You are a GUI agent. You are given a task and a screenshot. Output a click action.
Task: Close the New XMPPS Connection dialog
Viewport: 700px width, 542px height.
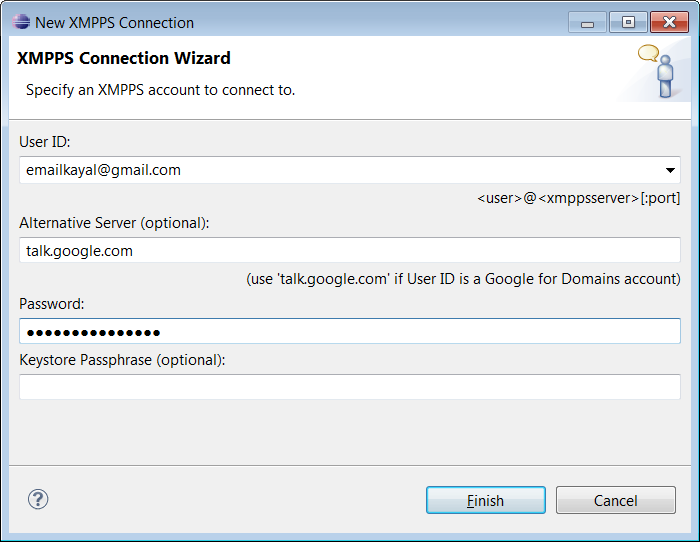click(x=668, y=22)
